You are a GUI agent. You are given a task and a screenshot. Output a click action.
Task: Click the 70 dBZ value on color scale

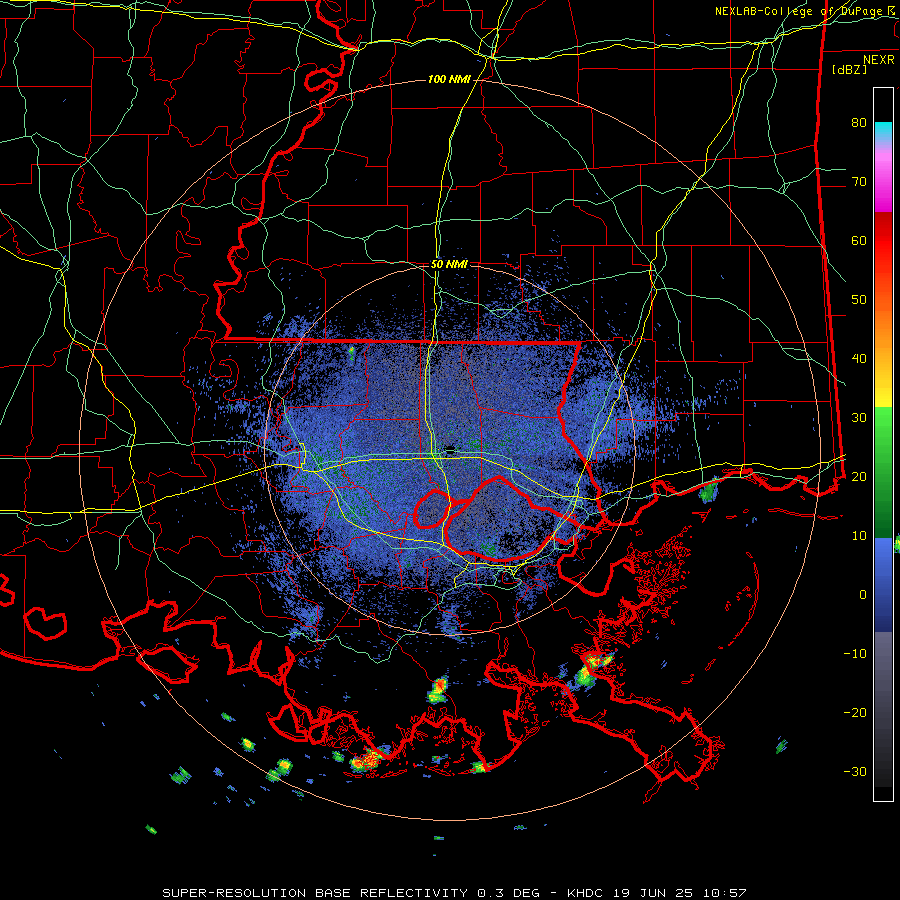(x=859, y=181)
